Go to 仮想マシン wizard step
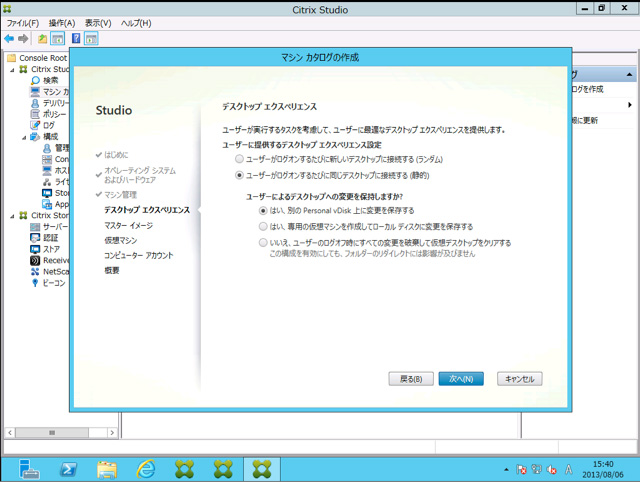 click(121, 240)
